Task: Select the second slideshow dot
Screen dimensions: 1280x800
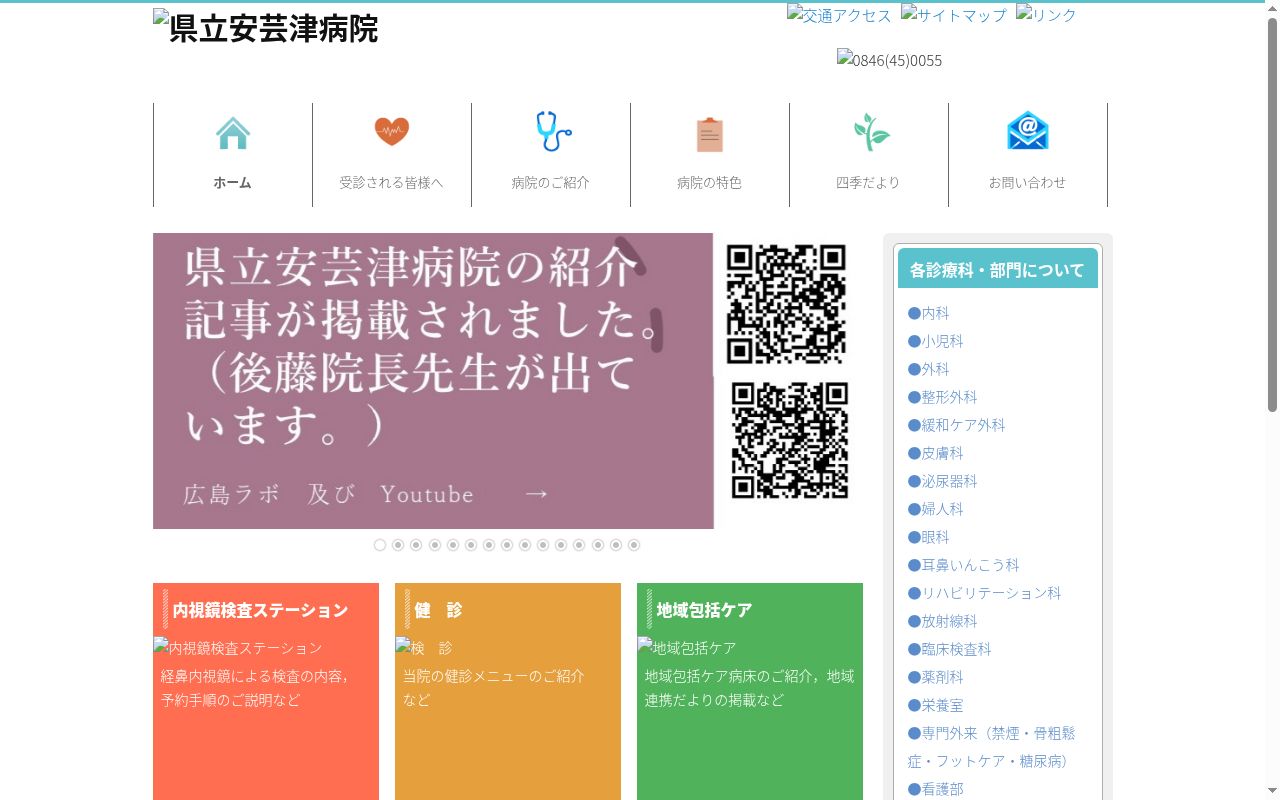Action: pos(398,545)
